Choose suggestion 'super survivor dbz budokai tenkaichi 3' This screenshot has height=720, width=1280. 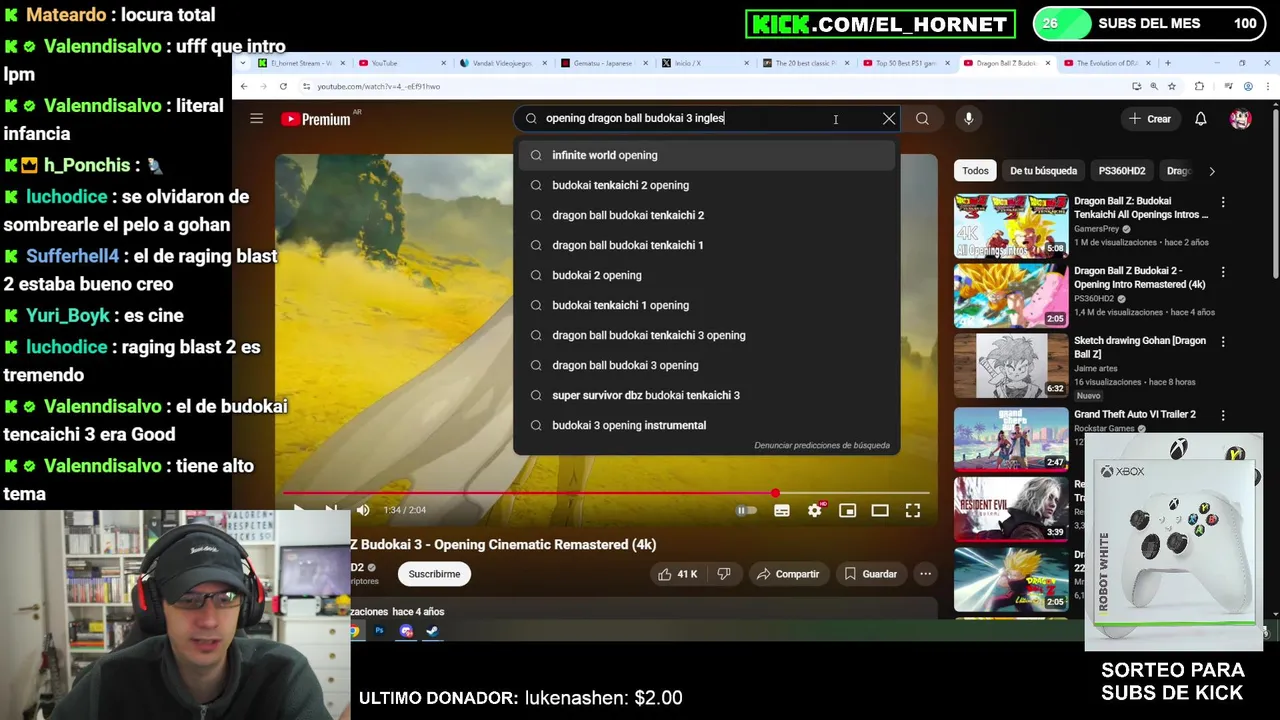tap(706, 395)
